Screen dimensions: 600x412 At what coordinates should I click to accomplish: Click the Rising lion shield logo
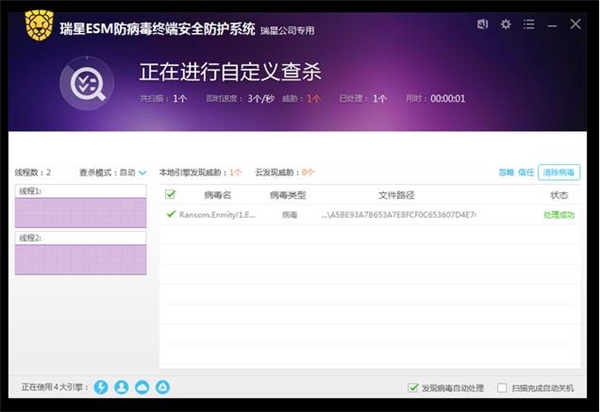pos(39,25)
